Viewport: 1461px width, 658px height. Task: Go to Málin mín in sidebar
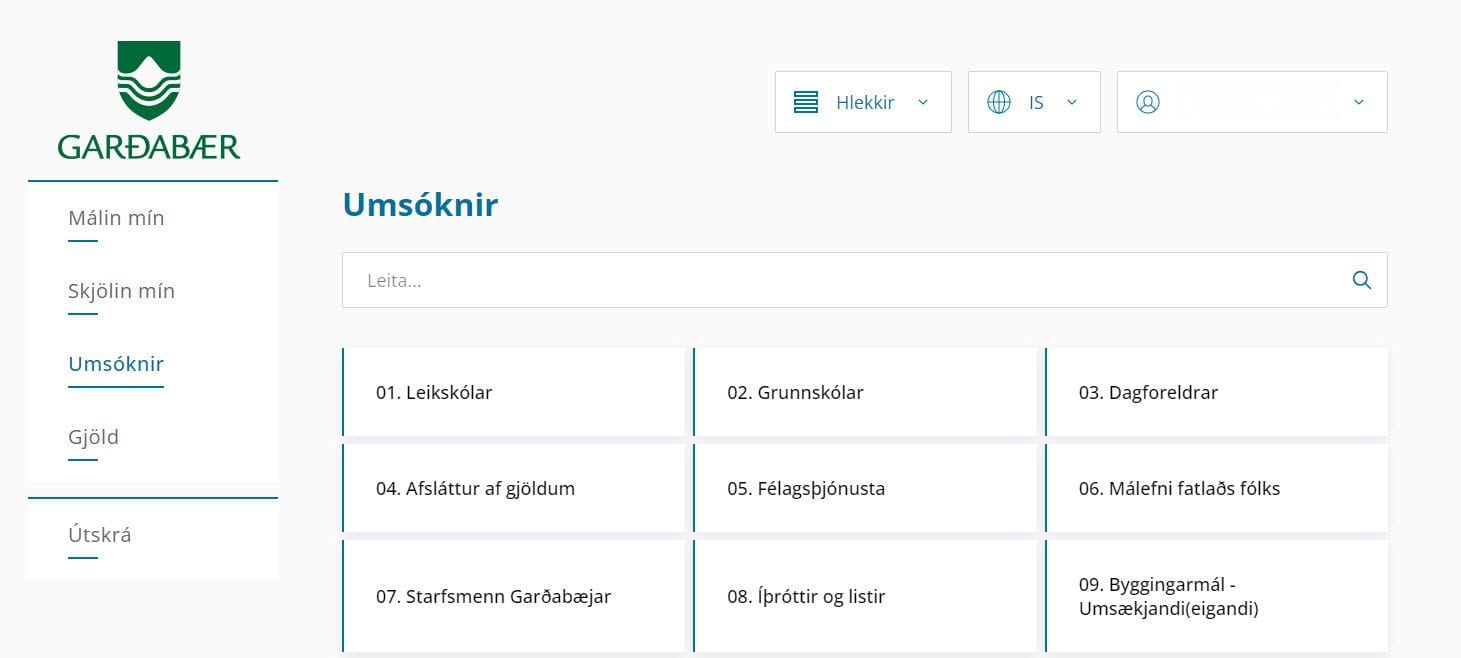(x=116, y=218)
